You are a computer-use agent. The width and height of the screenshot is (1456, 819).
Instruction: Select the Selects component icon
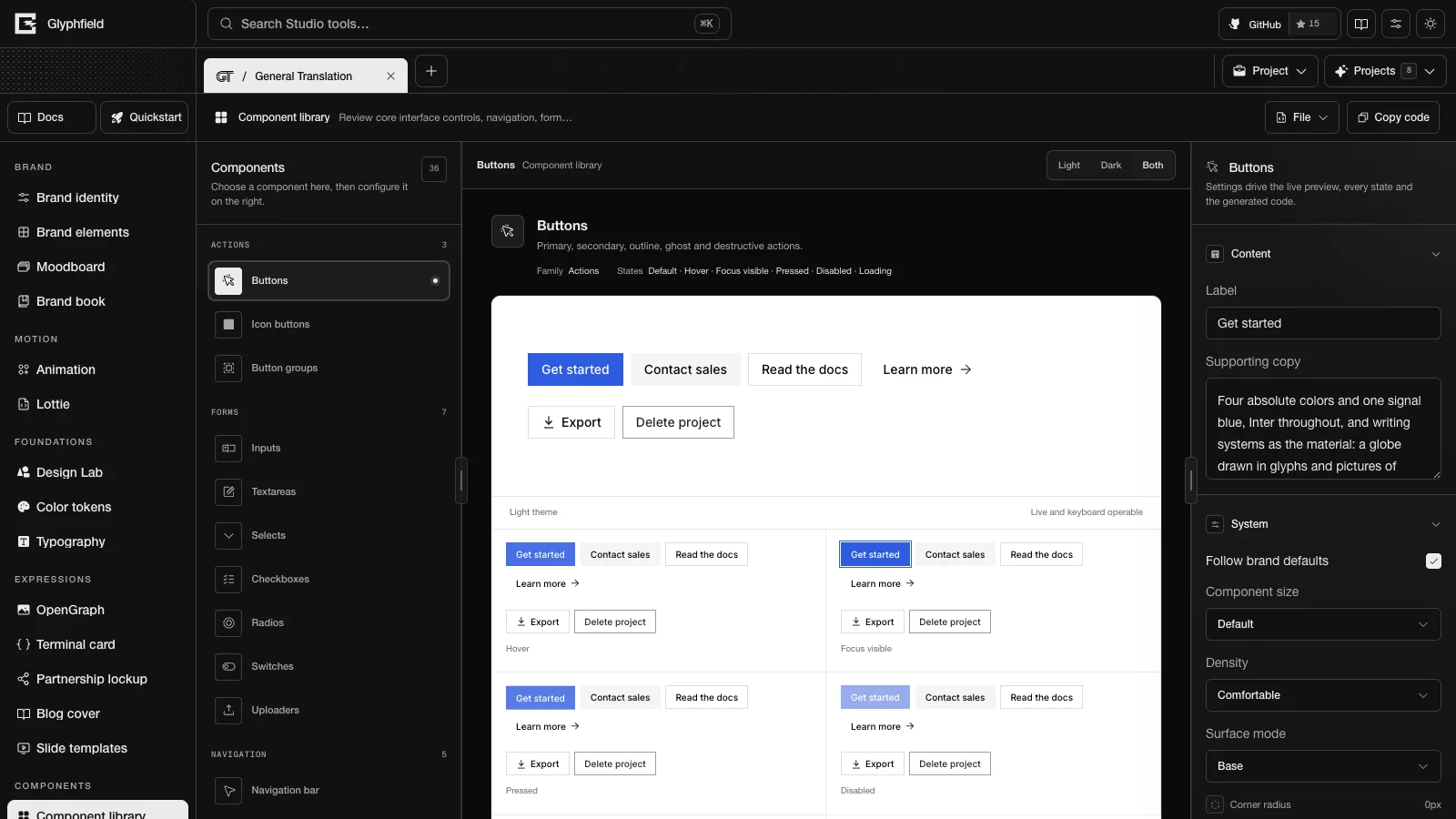point(228,535)
